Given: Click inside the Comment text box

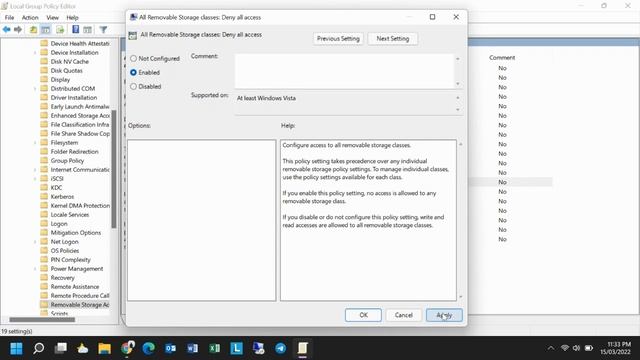Looking at the screenshot, I should point(344,71).
